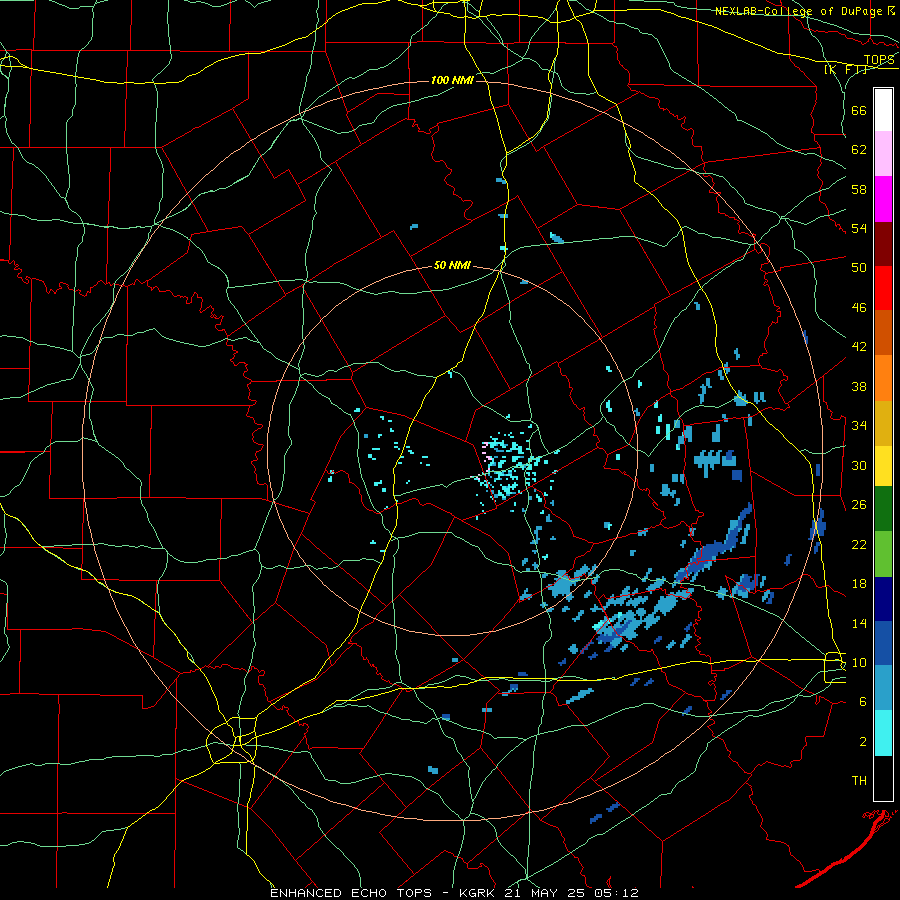Click the TOPS legend title
Viewport: 900px width, 900px height.
[x=879, y=60]
